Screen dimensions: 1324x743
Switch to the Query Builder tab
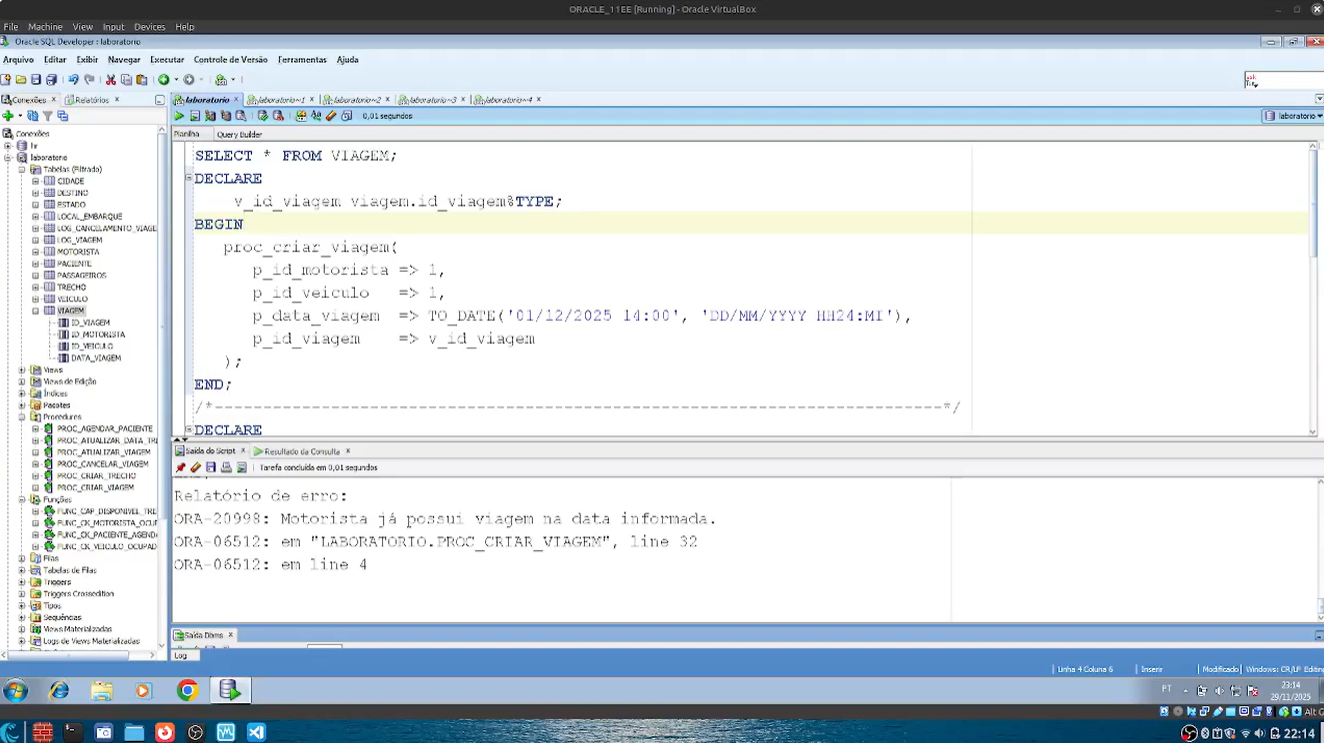[239, 134]
